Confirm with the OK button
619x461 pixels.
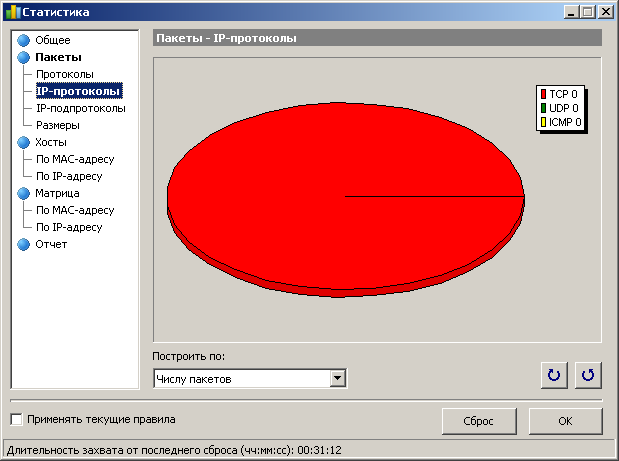[565, 421]
